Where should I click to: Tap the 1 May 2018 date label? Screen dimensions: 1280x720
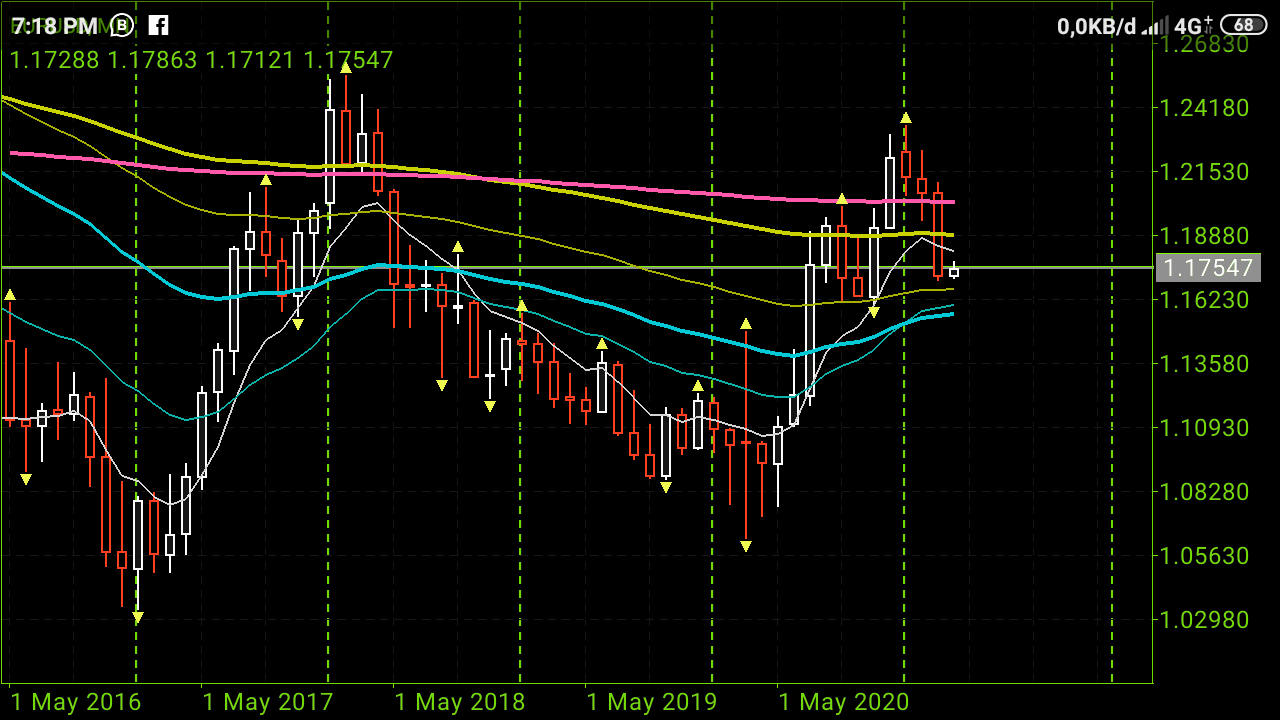point(460,702)
